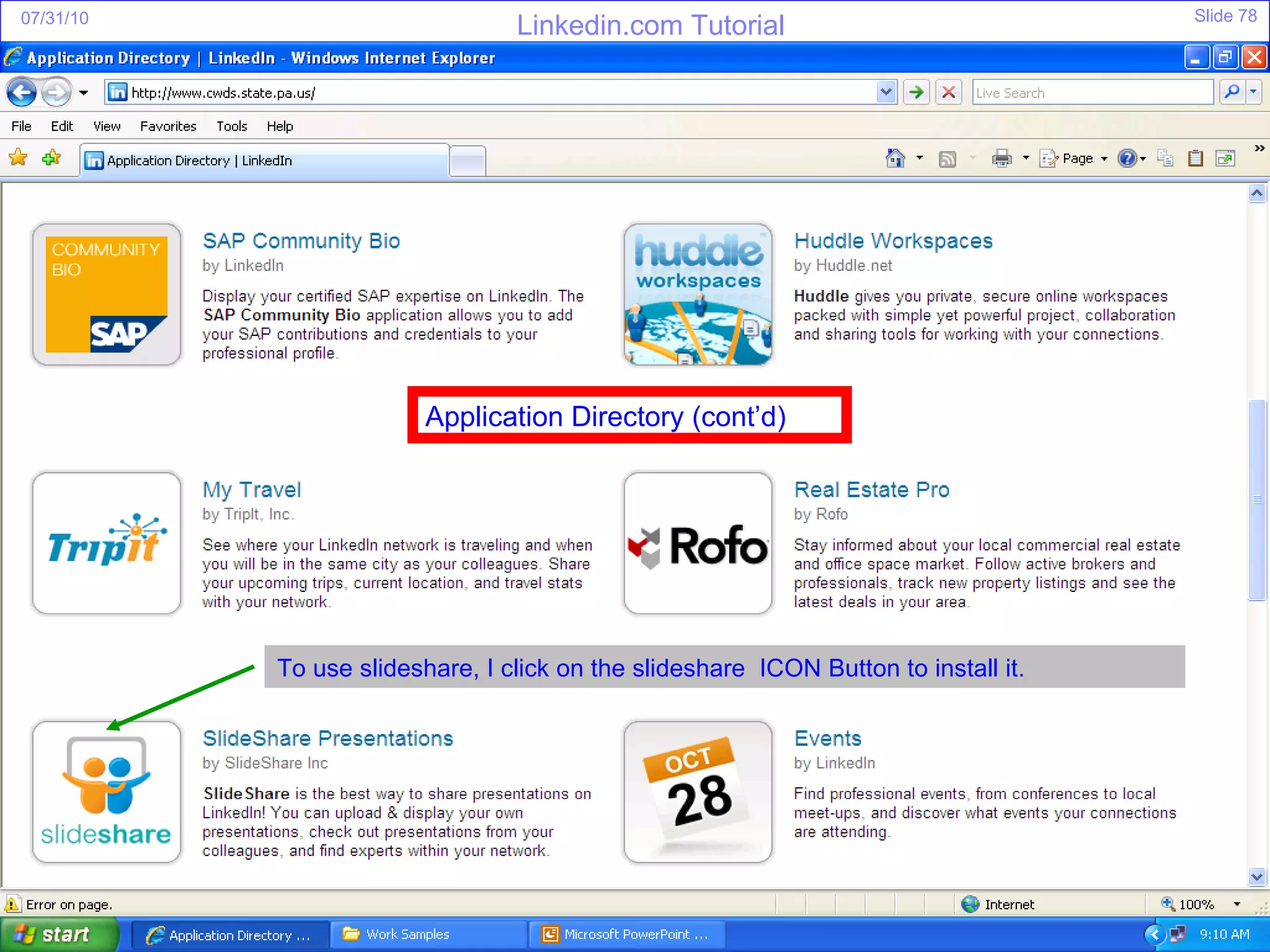Open the My Travel title link
The height and width of the screenshot is (952, 1270).
click(x=252, y=490)
